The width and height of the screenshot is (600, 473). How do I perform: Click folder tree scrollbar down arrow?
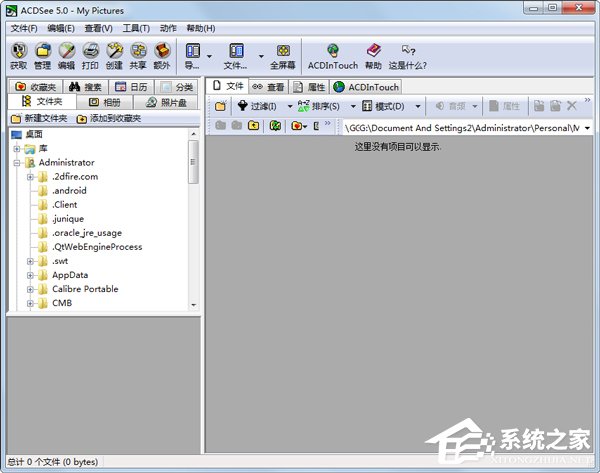click(x=193, y=305)
